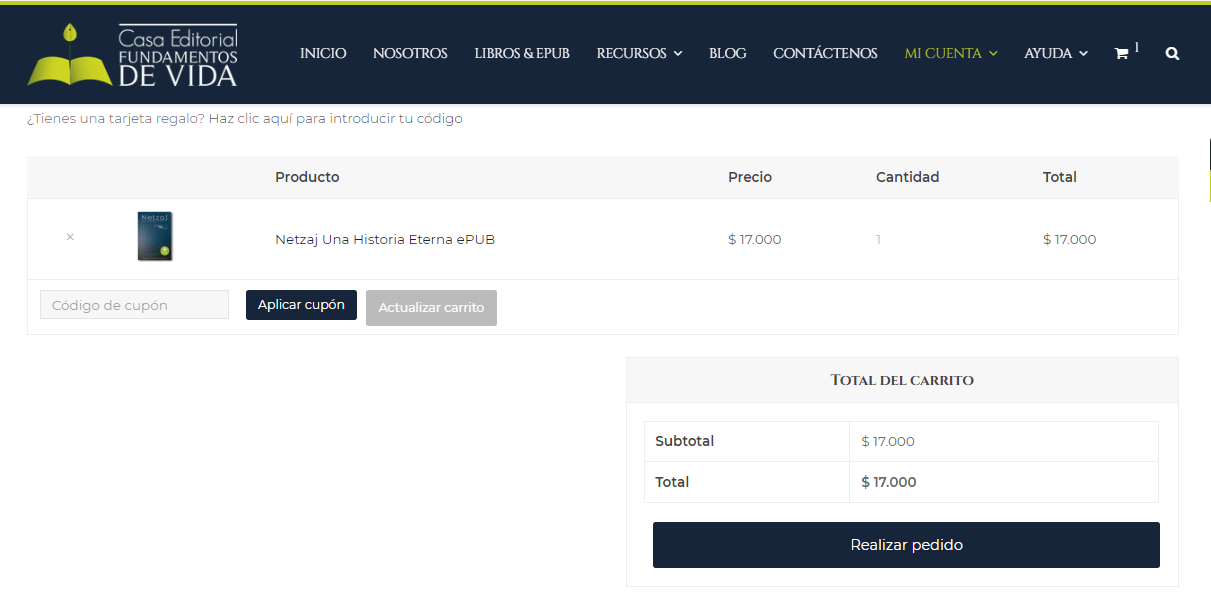Go to the Inicio menu item
The width and height of the screenshot is (1211, 595).
click(323, 54)
